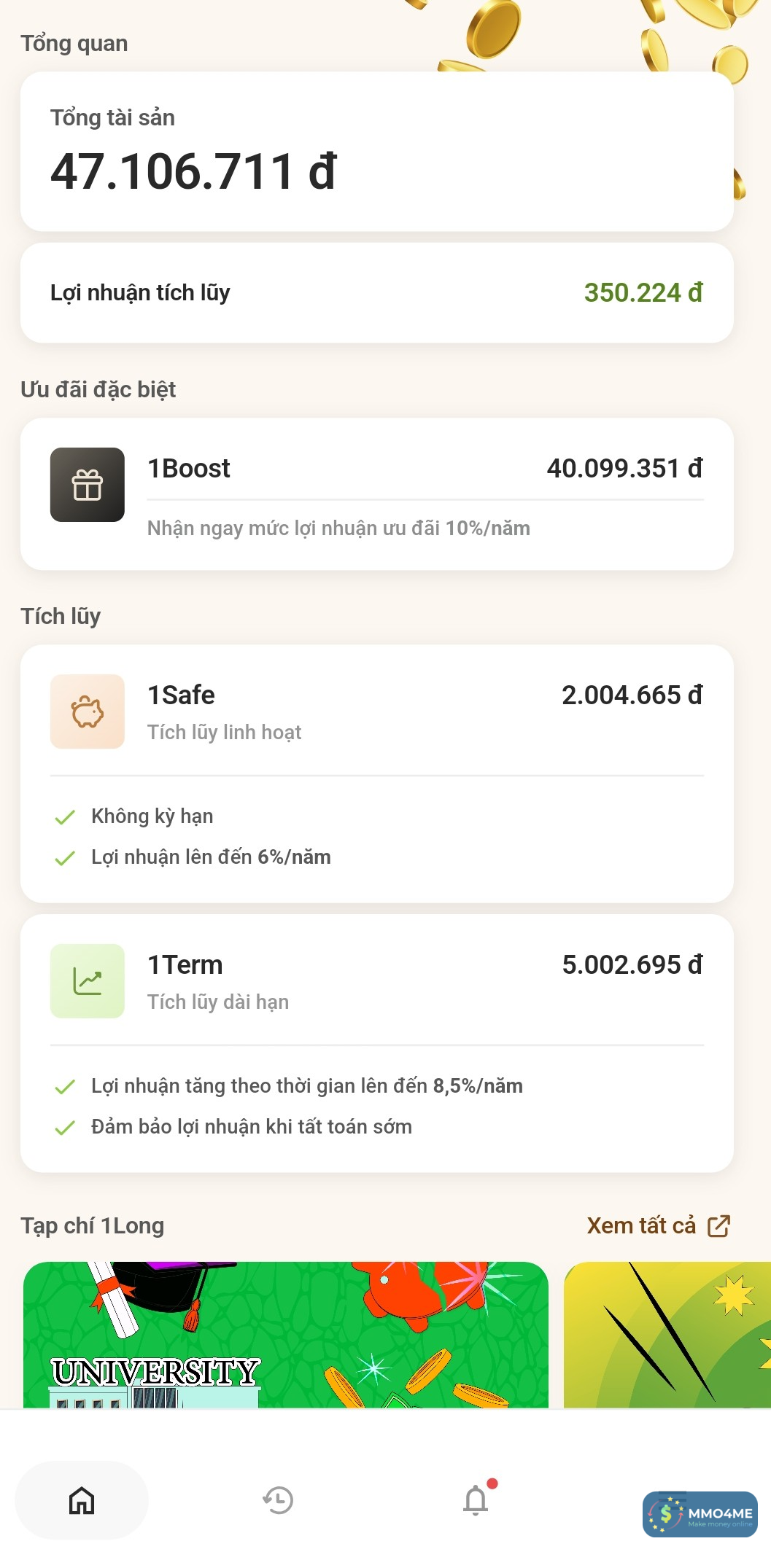Viewport: 771px width, 1568px height.
Task: Tap the 1Safe piggy bank icon
Action: point(87,711)
